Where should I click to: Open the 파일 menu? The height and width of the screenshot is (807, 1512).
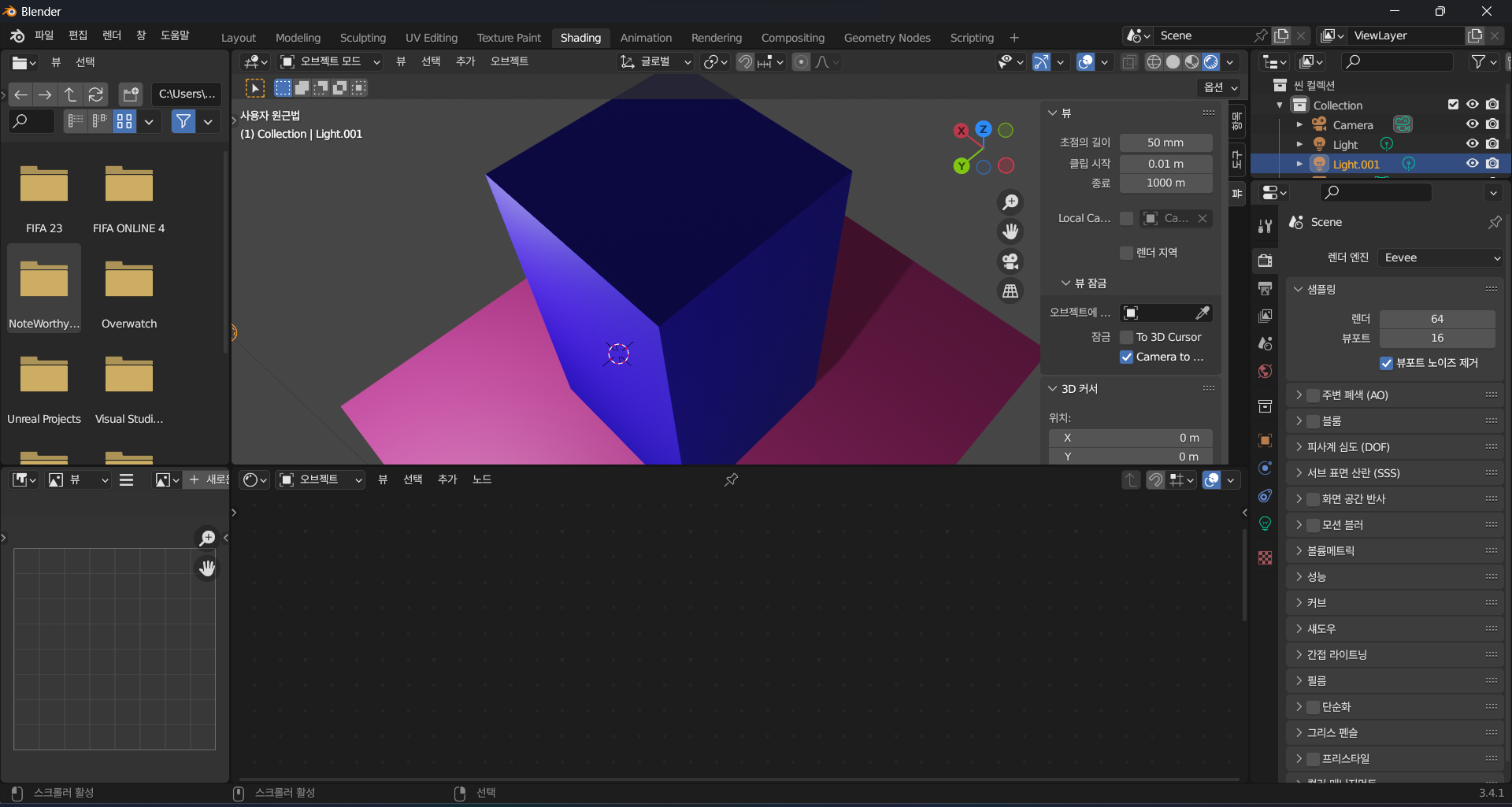pyautogui.click(x=44, y=35)
